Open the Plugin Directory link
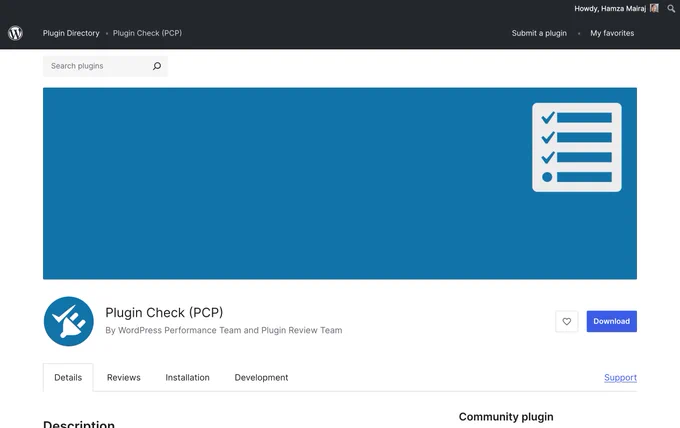 (x=71, y=33)
